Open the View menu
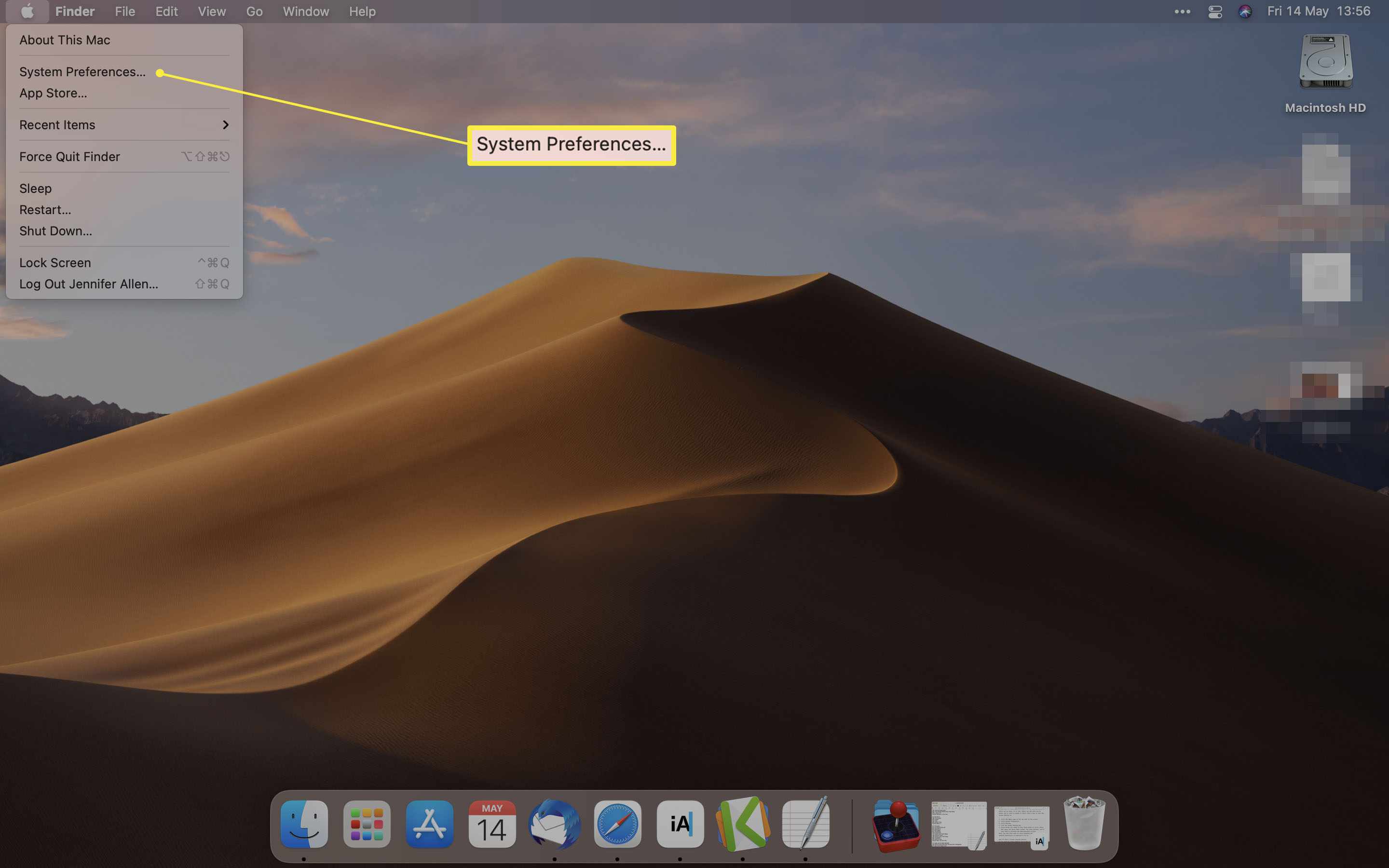This screenshot has width=1389, height=868. [x=212, y=12]
